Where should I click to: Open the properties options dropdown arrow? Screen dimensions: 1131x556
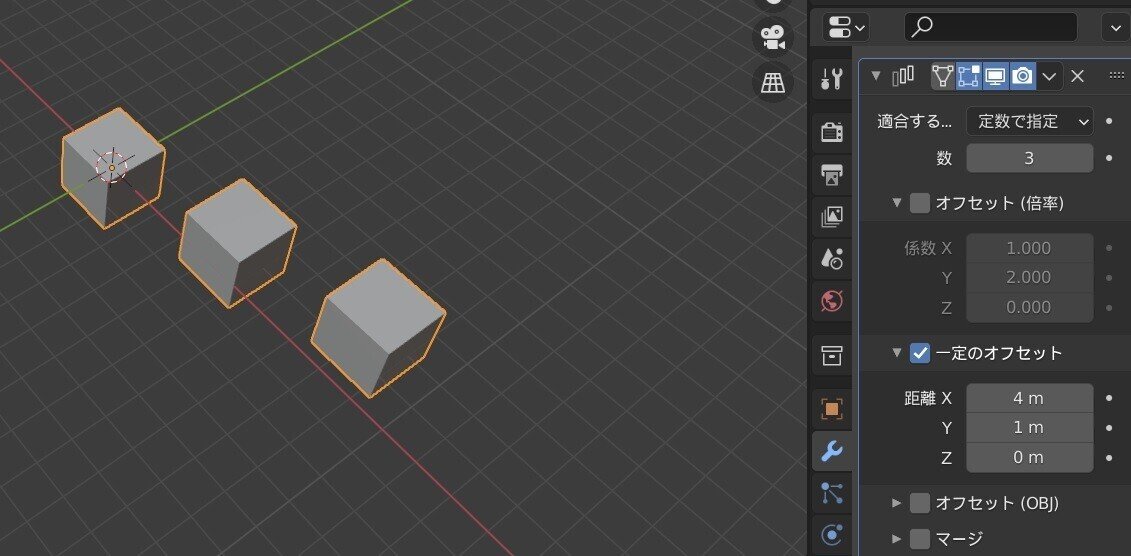1115,28
